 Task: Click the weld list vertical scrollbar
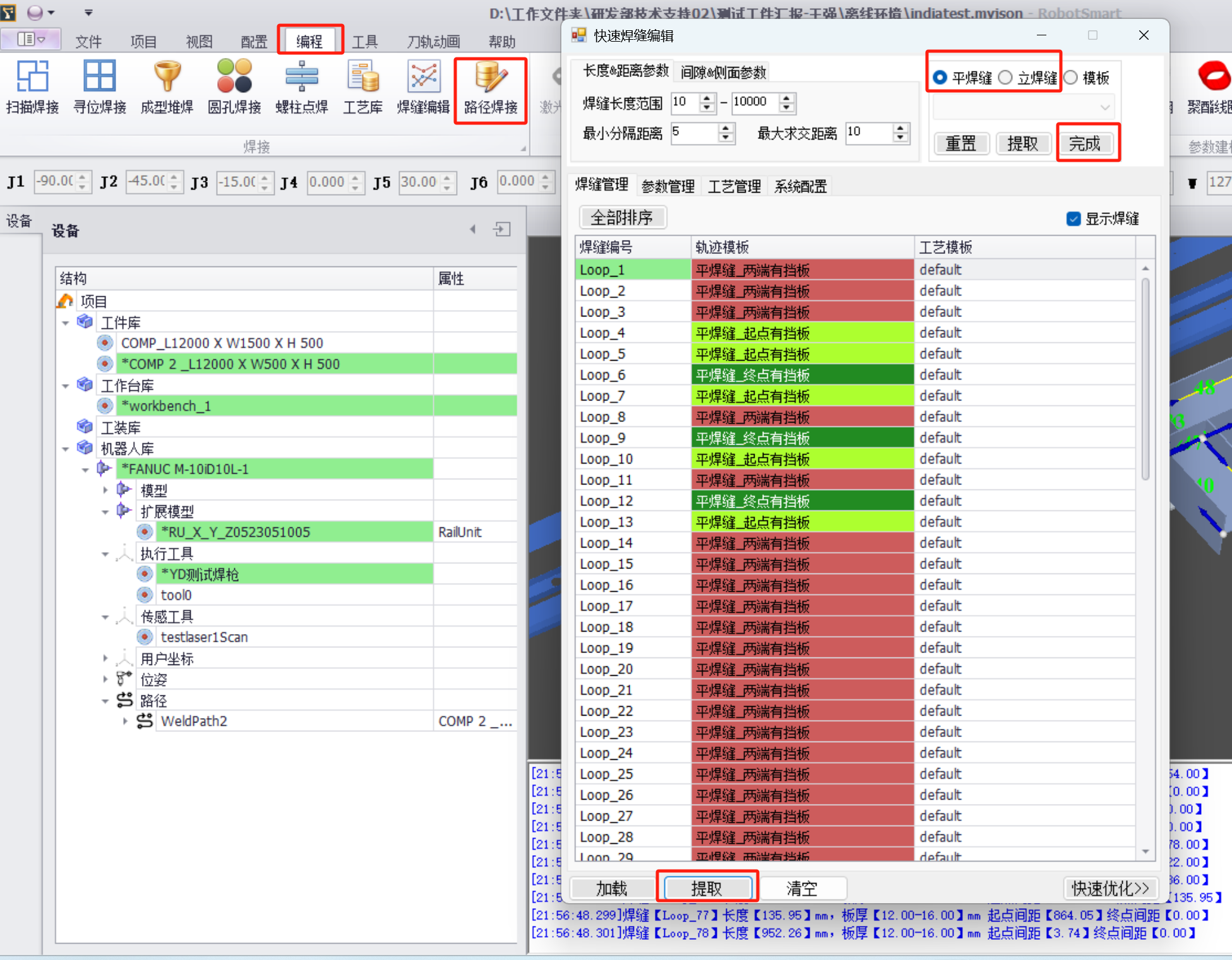(x=1145, y=379)
